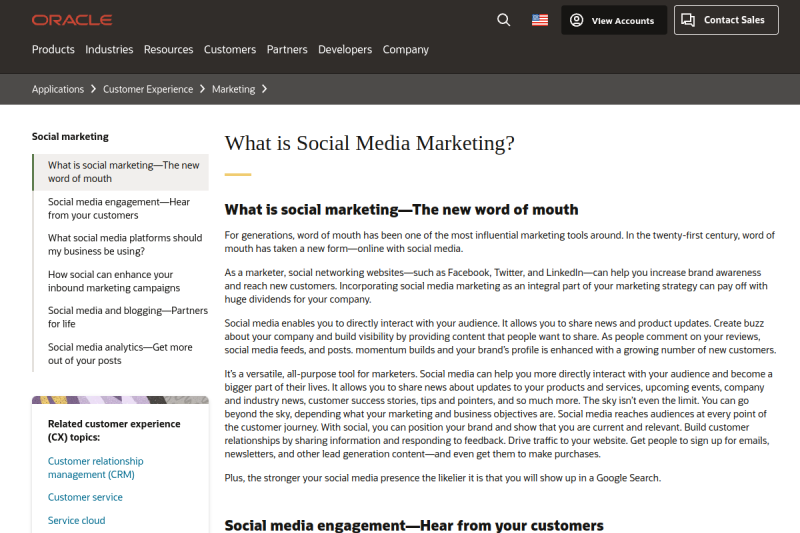Click the View Accounts button
Screen dimensions: 800x533
click(614, 20)
